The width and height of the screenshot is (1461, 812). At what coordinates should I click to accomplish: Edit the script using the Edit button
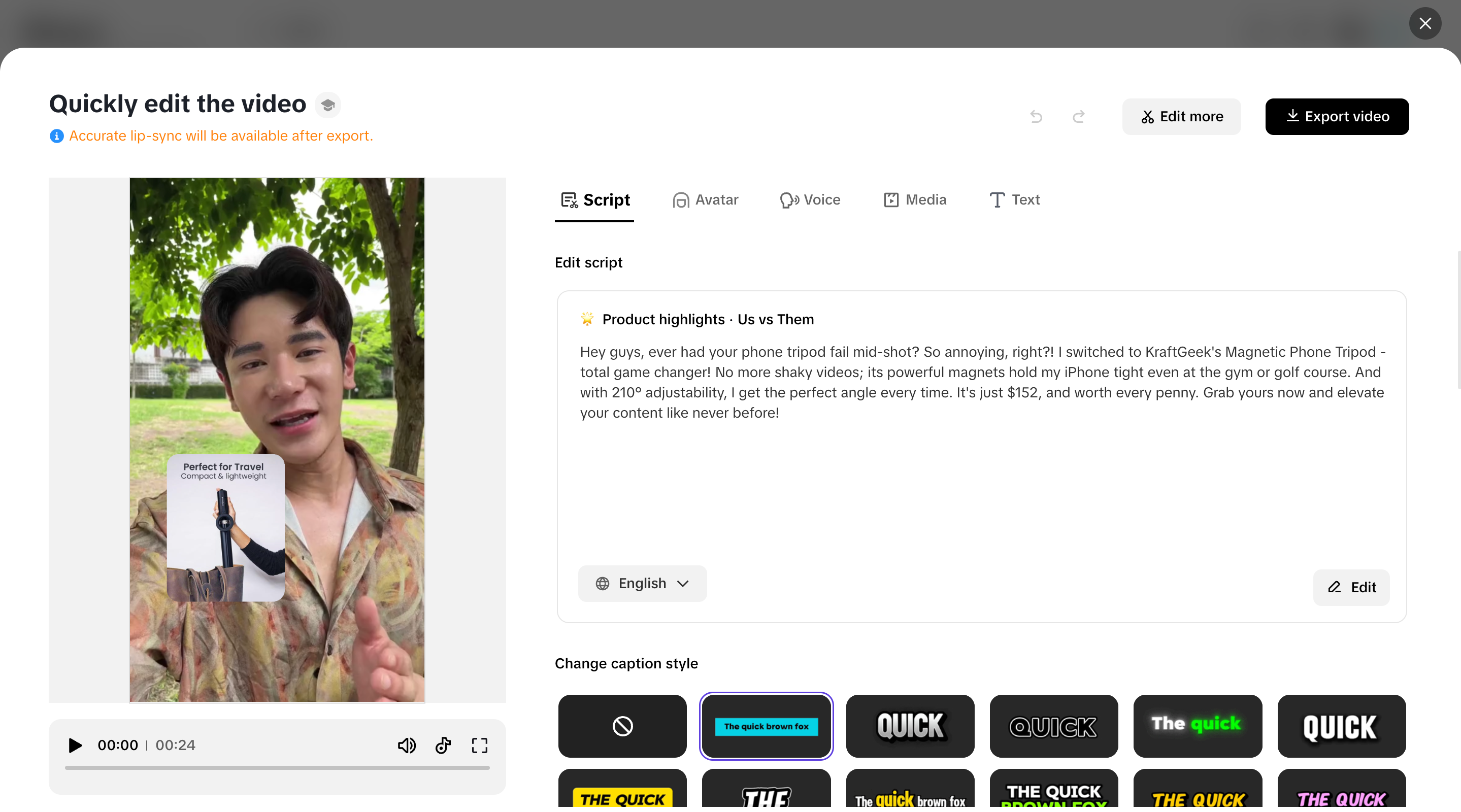click(1351, 588)
